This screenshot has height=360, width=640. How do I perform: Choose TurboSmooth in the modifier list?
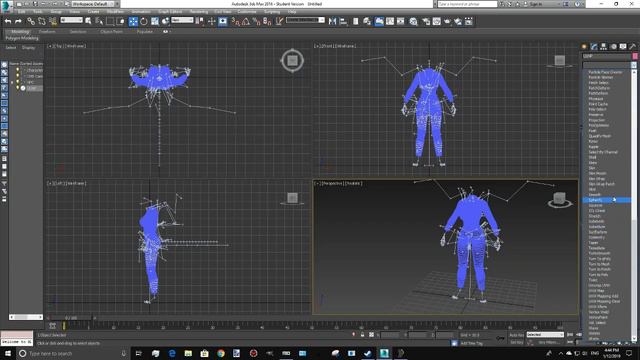point(599,253)
